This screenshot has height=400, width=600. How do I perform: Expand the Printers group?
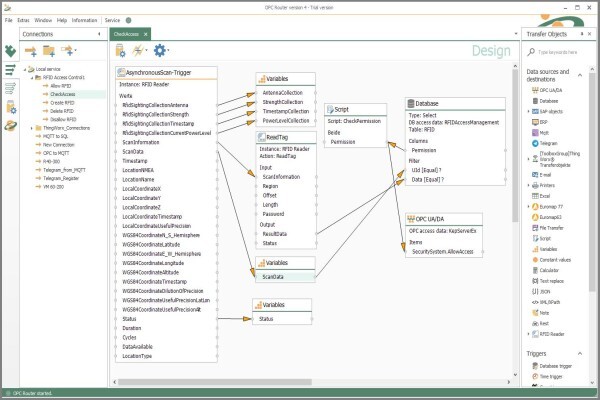pyautogui.click(x=528, y=186)
